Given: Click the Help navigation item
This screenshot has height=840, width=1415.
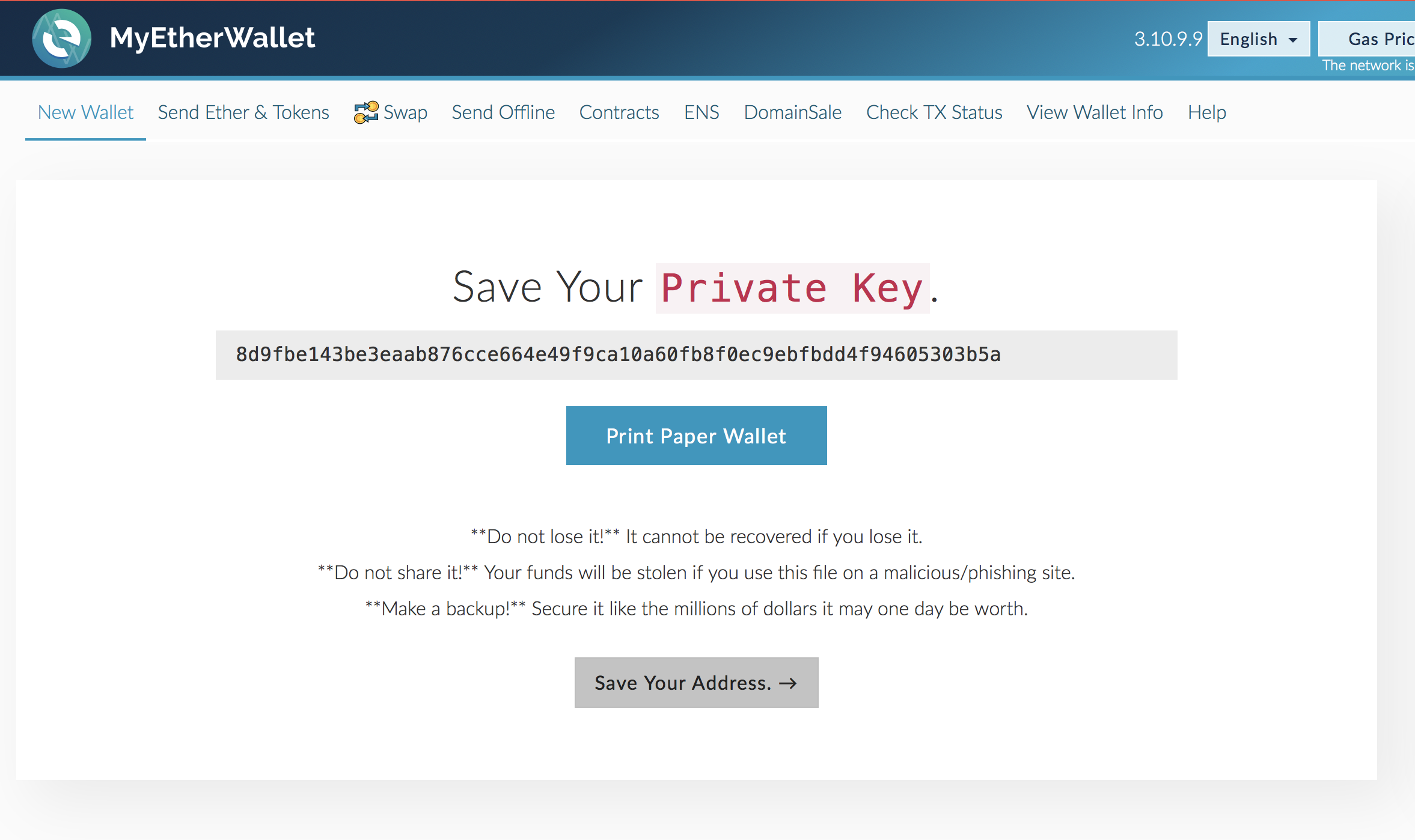Looking at the screenshot, I should [1206, 112].
